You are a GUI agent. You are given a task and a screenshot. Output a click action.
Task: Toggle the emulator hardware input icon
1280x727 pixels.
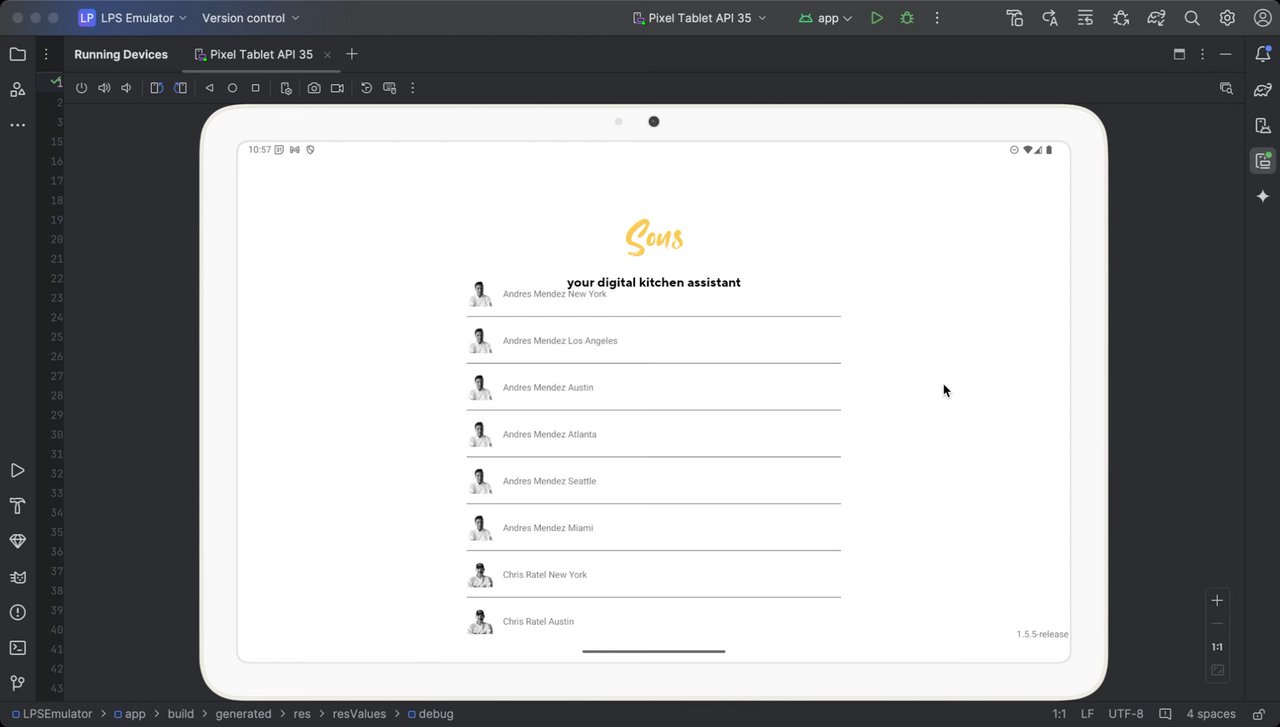(390, 88)
